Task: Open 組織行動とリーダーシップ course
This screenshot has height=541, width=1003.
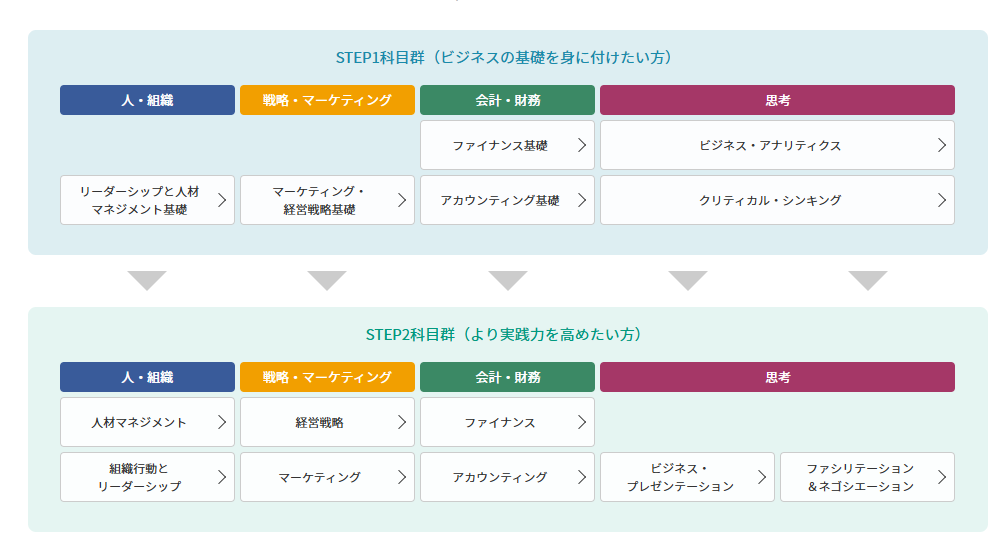Action: pos(147,477)
